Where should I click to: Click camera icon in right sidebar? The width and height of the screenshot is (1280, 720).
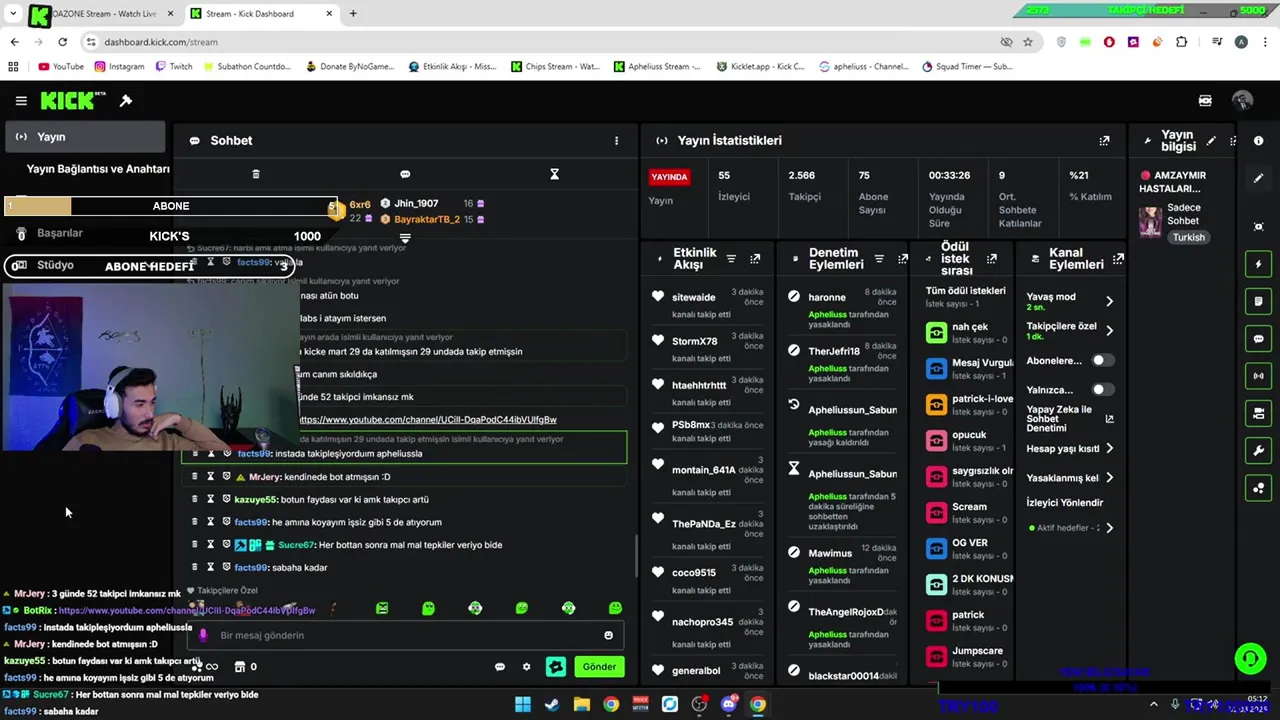(x=1258, y=413)
